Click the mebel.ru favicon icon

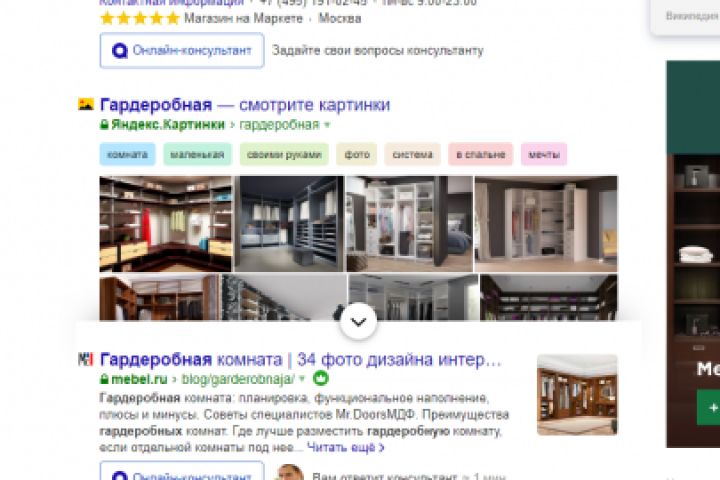coord(86,359)
